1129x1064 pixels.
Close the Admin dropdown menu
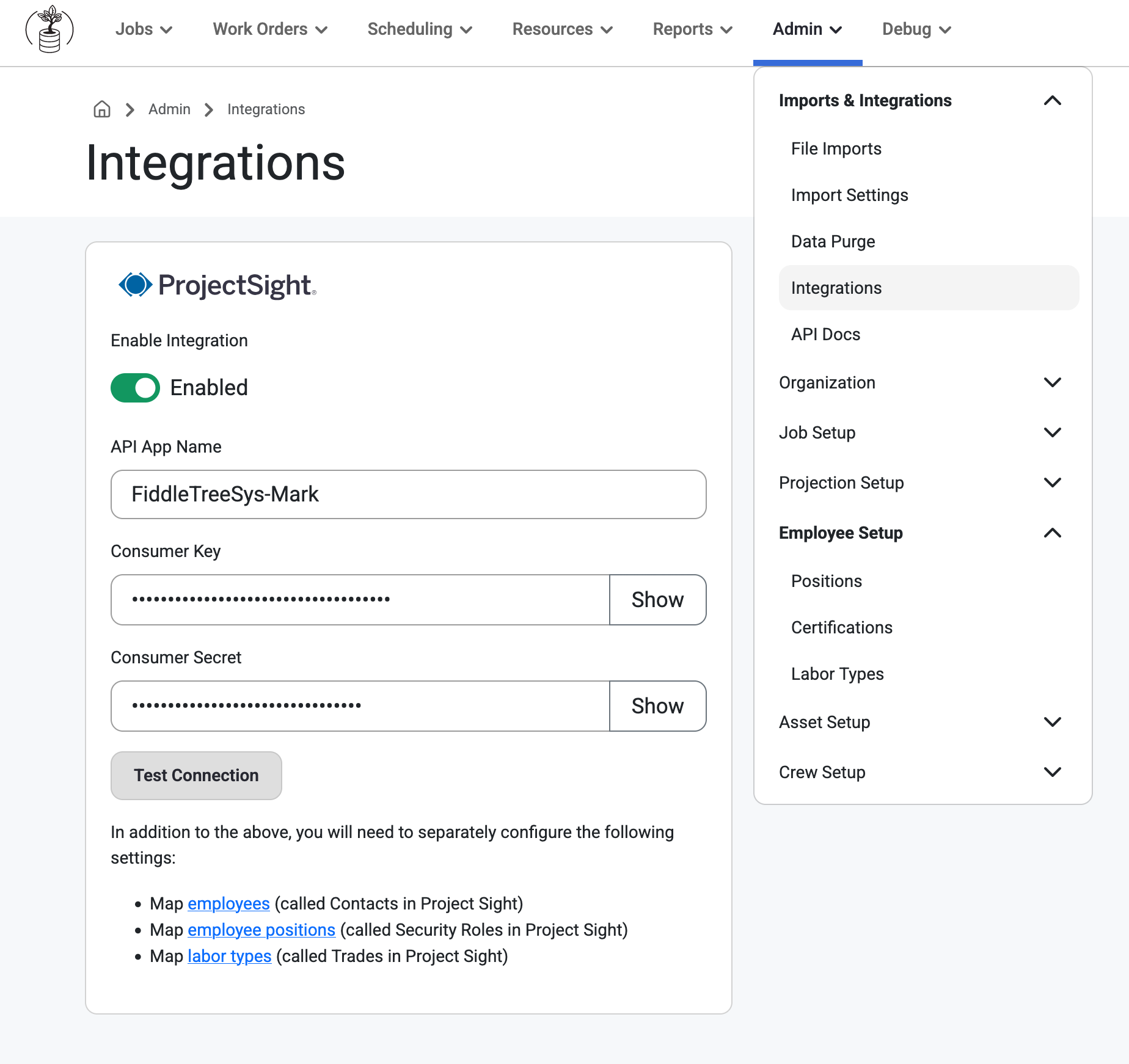click(x=807, y=29)
